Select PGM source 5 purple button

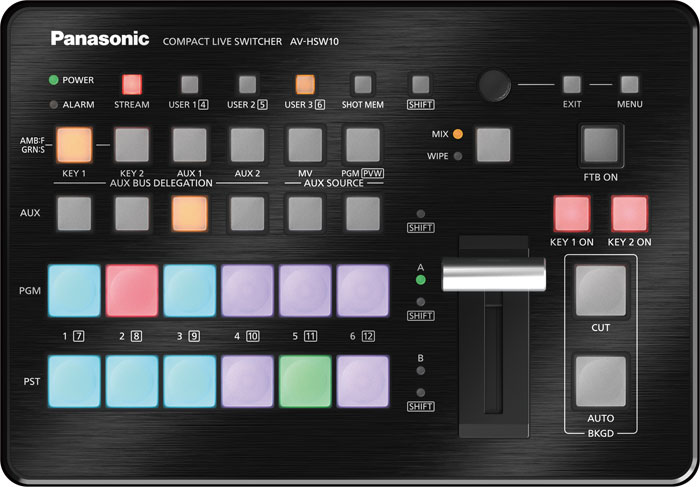coord(305,291)
